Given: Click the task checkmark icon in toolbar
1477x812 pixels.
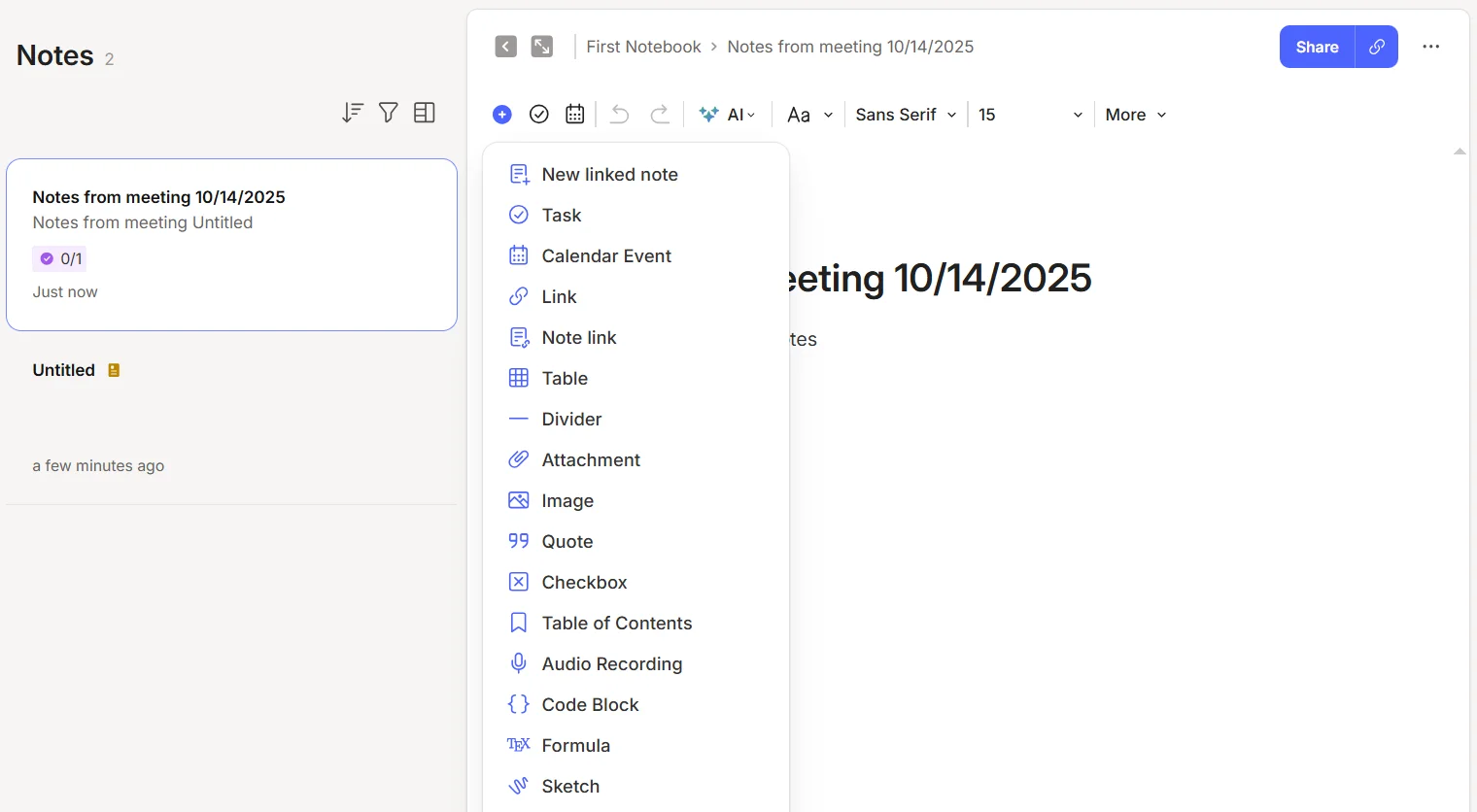Looking at the screenshot, I should click(x=539, y=114).
